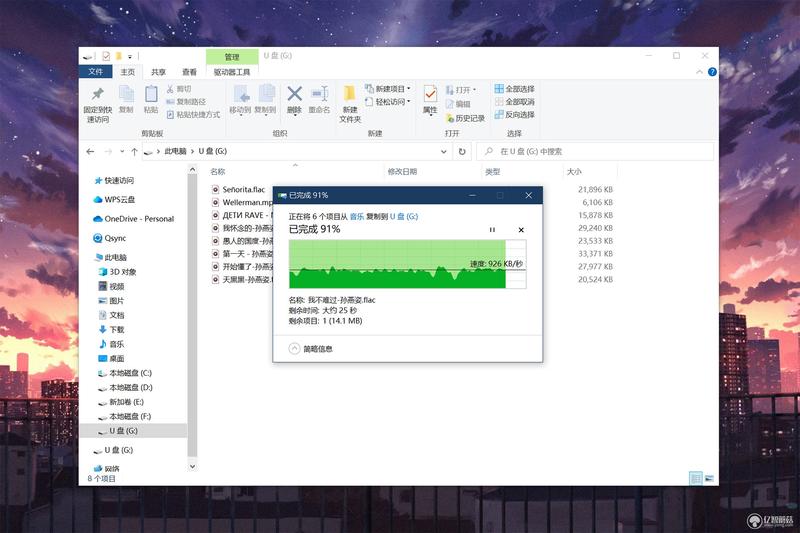The width and height of the screenshot is (800, 533).
Task: Click the Paste ribbon icon
Action: tap(151, 99)
